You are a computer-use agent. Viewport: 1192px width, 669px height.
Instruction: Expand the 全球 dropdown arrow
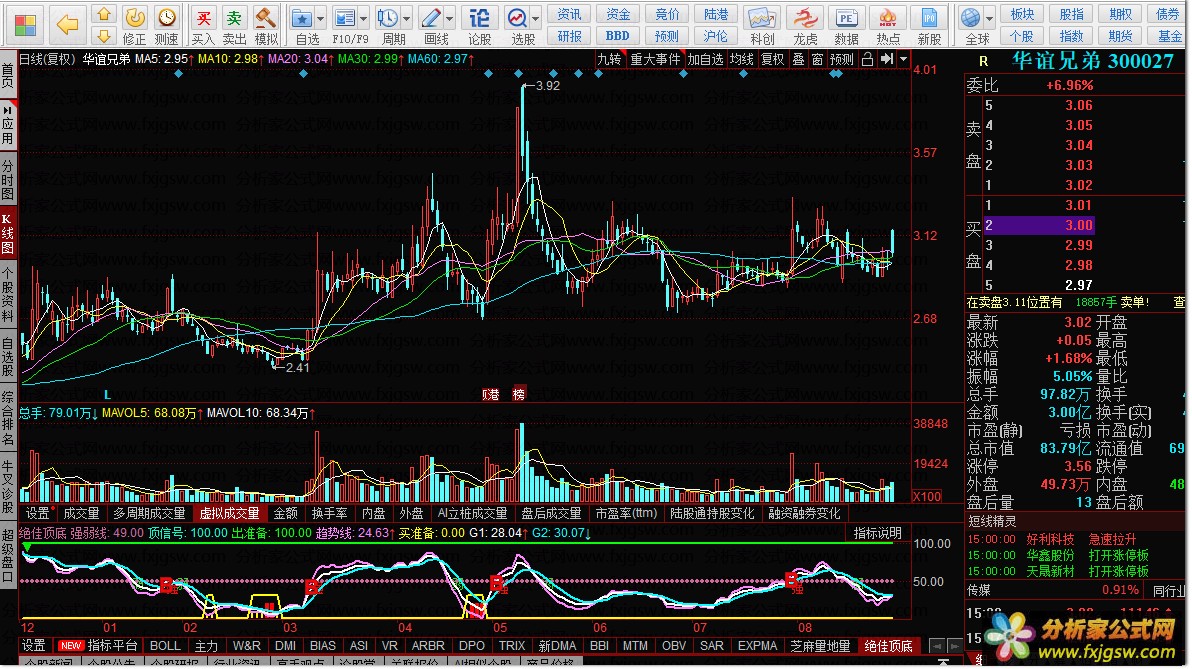pyautogui.click(x=990, y=18)
